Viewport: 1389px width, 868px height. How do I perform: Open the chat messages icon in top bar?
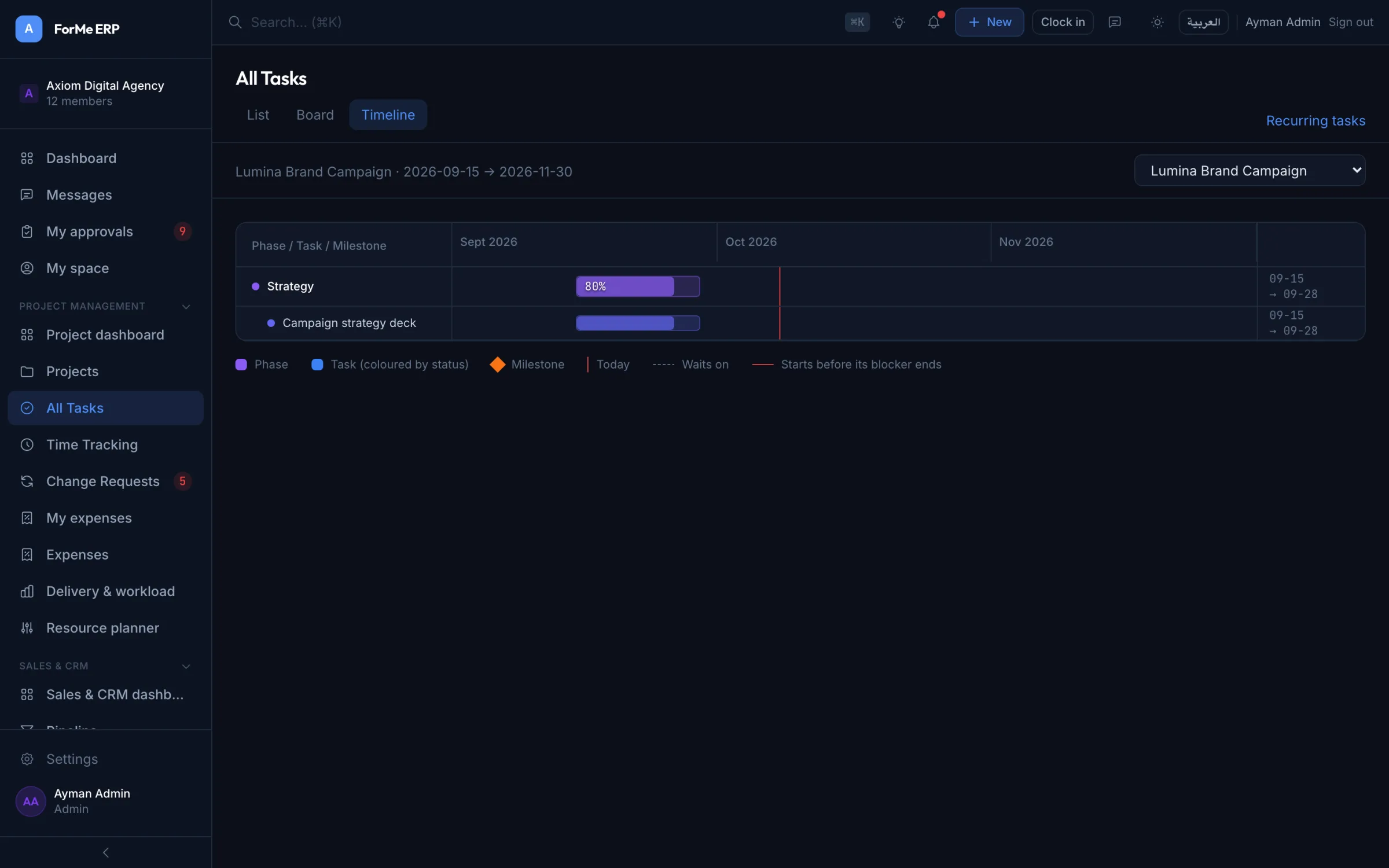[1114, 22]
